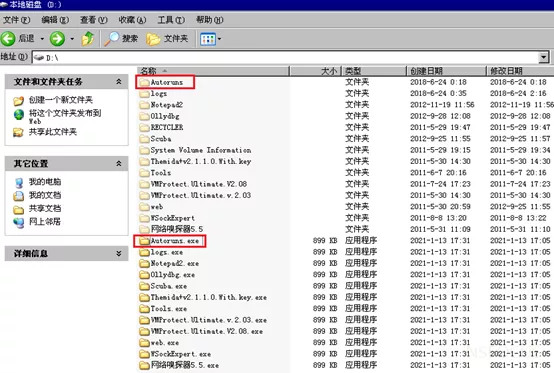Open the Search magnifier tool
The image size is (554, 373).
click(x=111, y=39)
